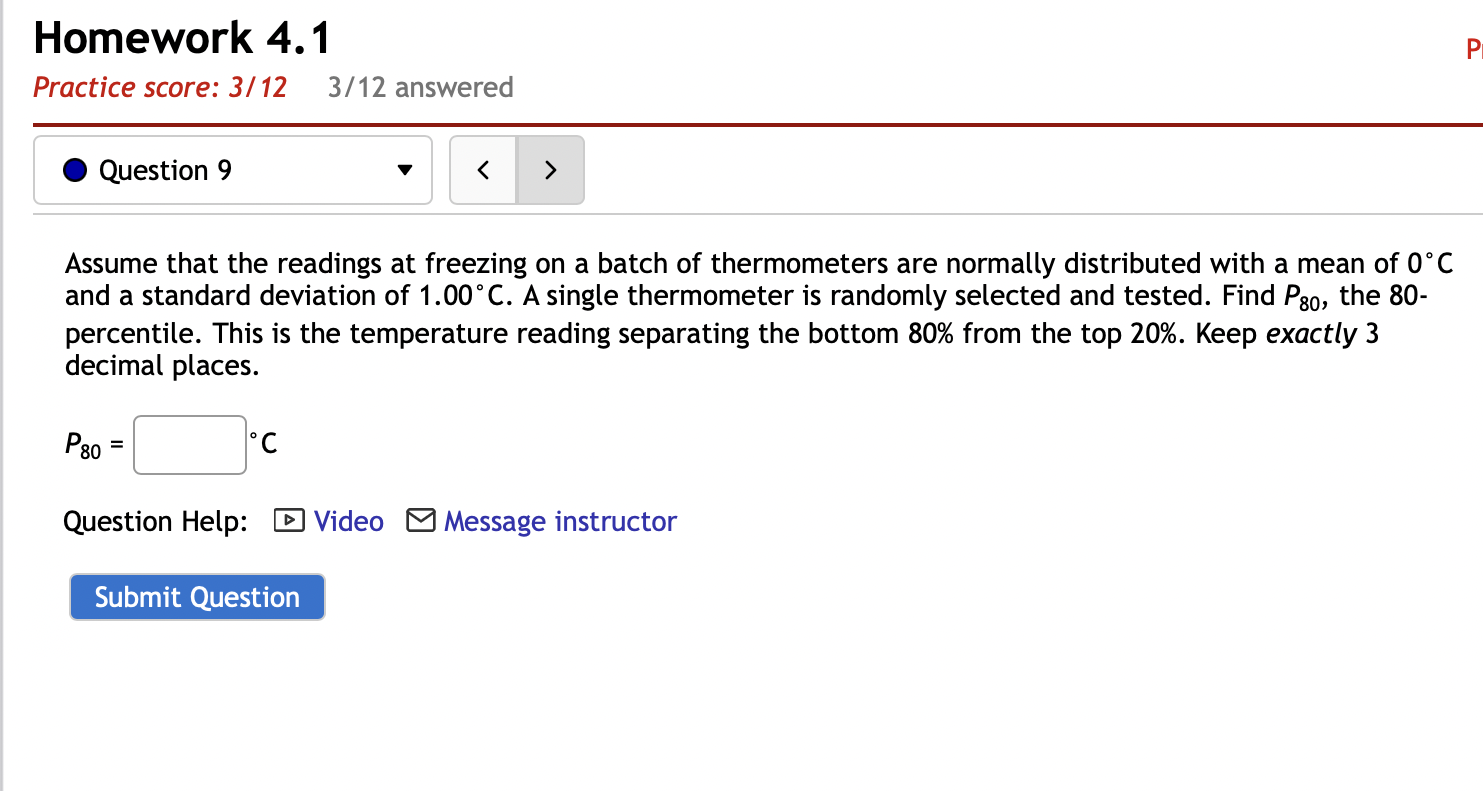Click the envelope icon for messaging the instructor
The width and height of the screenshot is (1483, 791).
pyautogui.click(x=420, y=519)
